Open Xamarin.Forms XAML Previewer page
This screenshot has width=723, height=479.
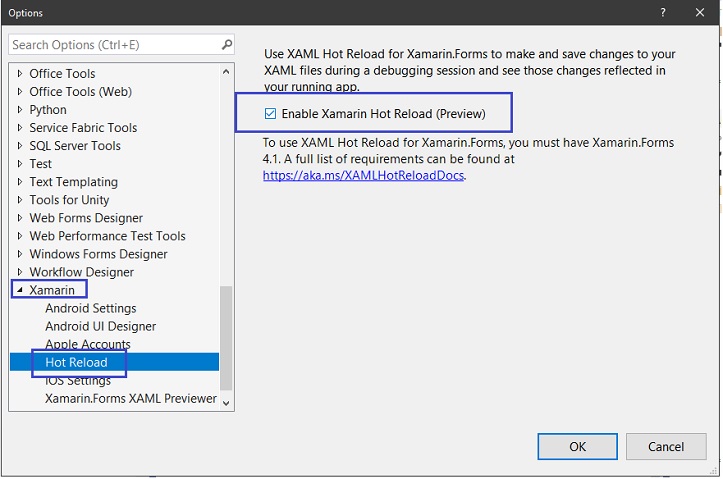tap(131, 398)
